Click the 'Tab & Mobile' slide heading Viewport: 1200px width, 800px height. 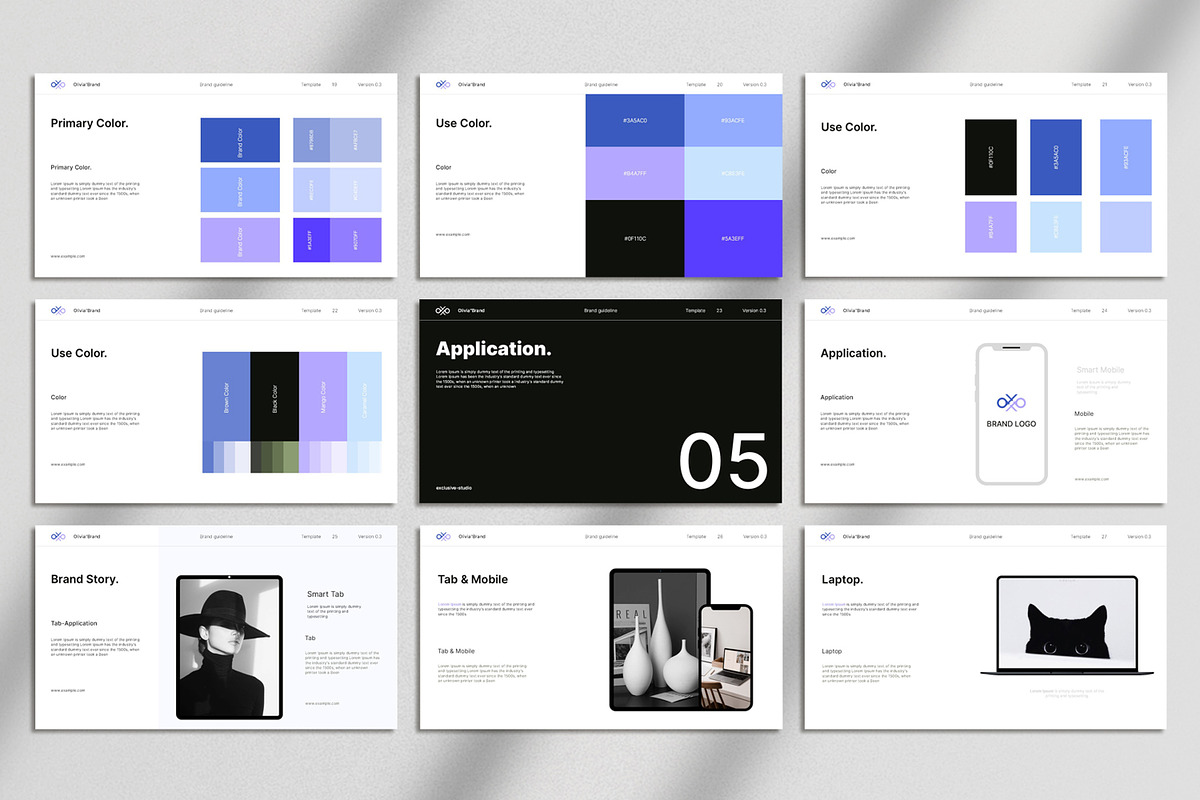(x=473, y=579)
